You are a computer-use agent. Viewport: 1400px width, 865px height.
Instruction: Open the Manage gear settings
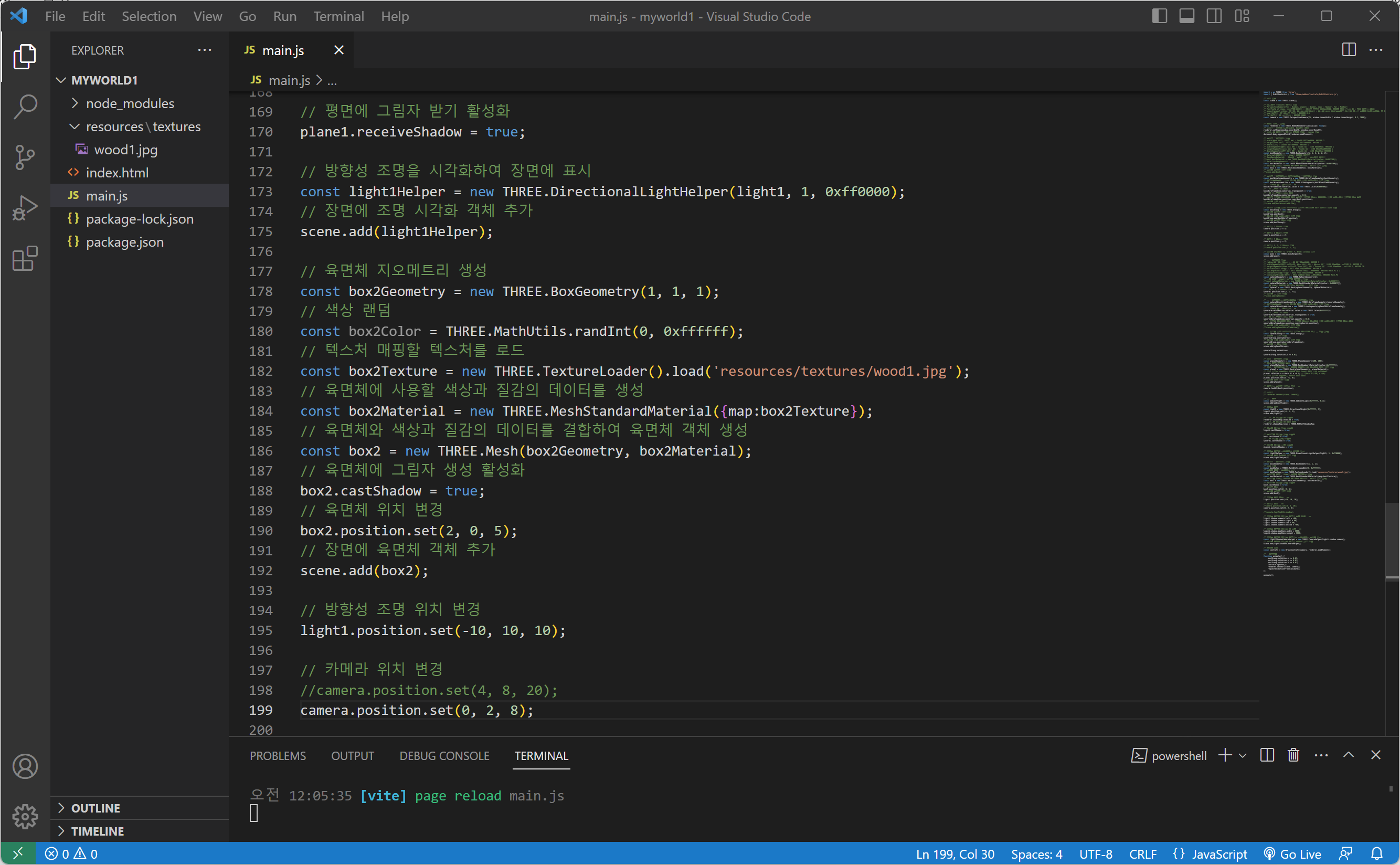coord(25,816)
